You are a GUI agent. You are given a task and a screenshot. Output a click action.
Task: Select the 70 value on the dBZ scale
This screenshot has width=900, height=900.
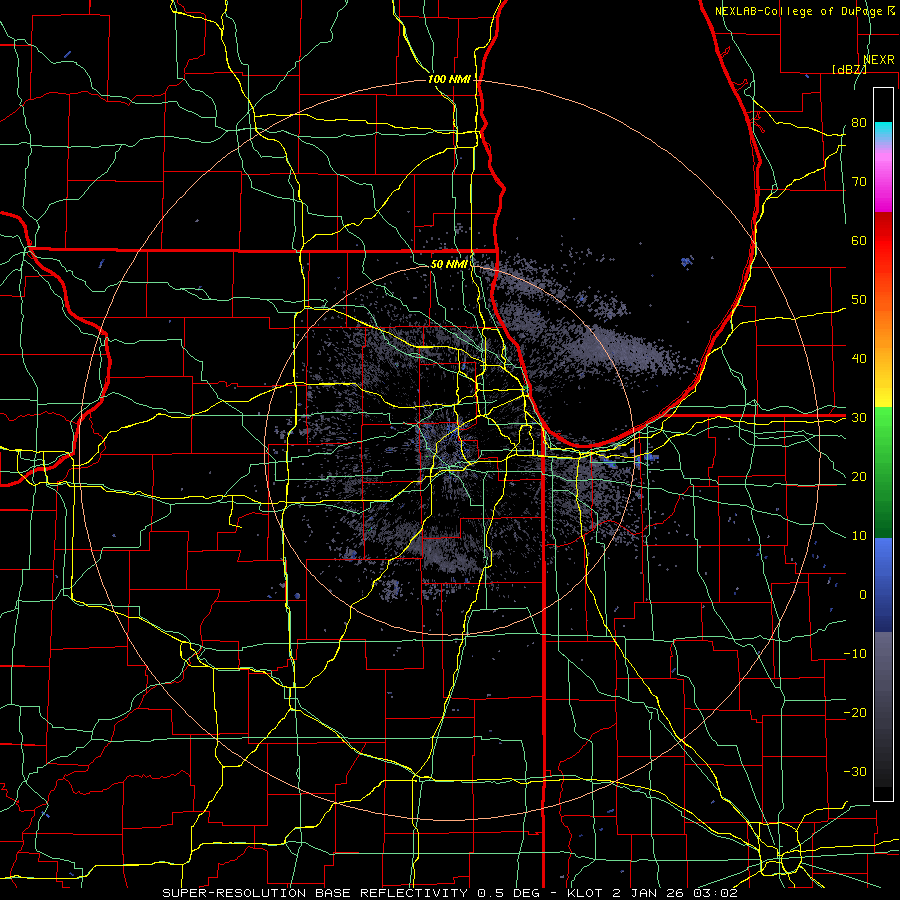pos(859,182)
